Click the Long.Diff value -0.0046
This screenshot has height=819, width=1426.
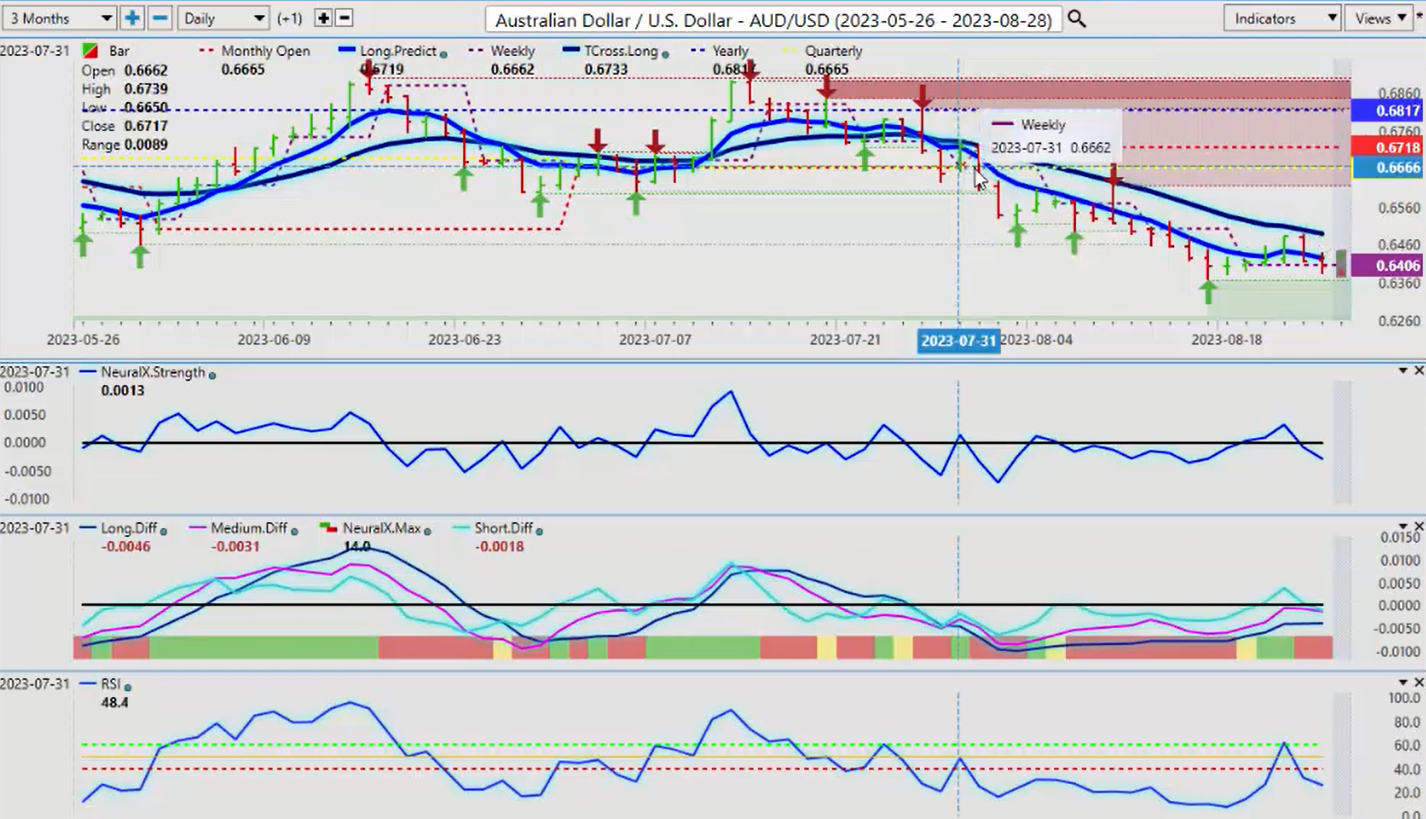(125, 547)
